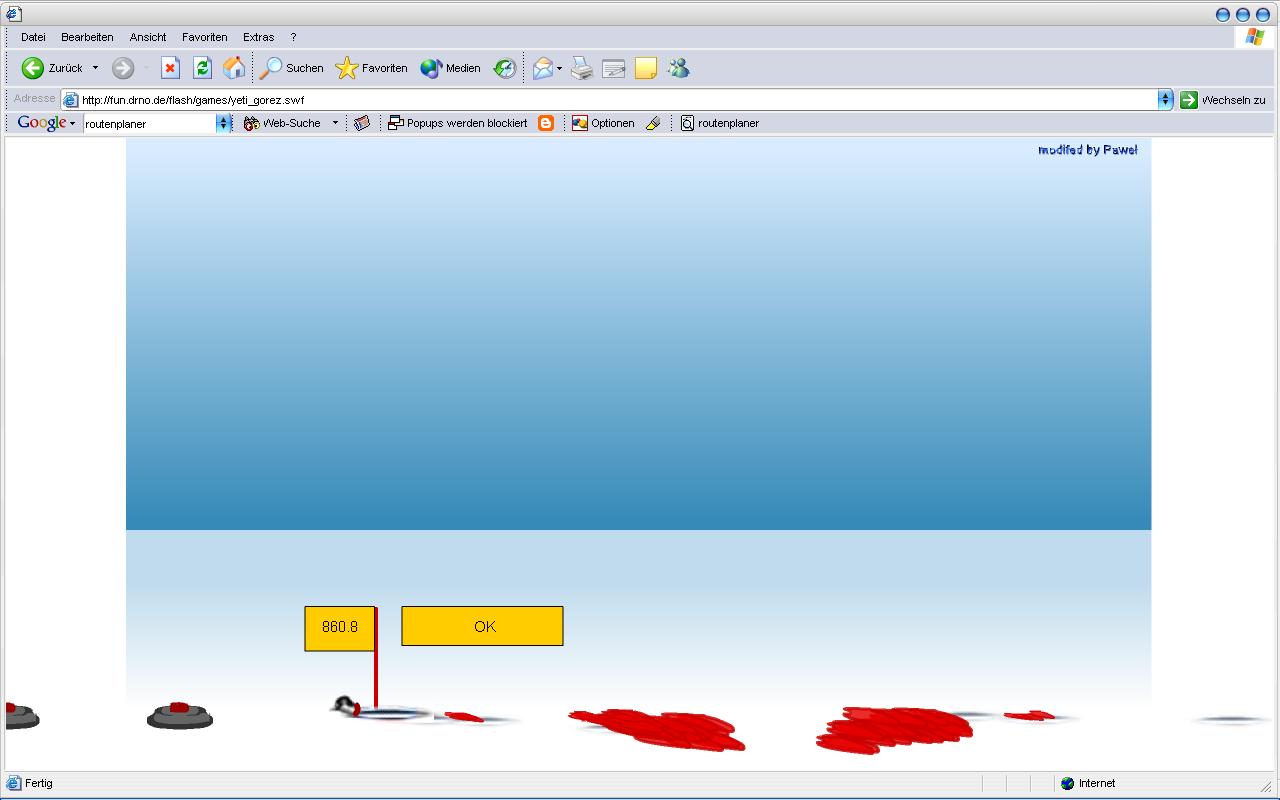Go back with the Zurück arrow
Viewport: 1280px width, 800px height.
click(52, 68)
